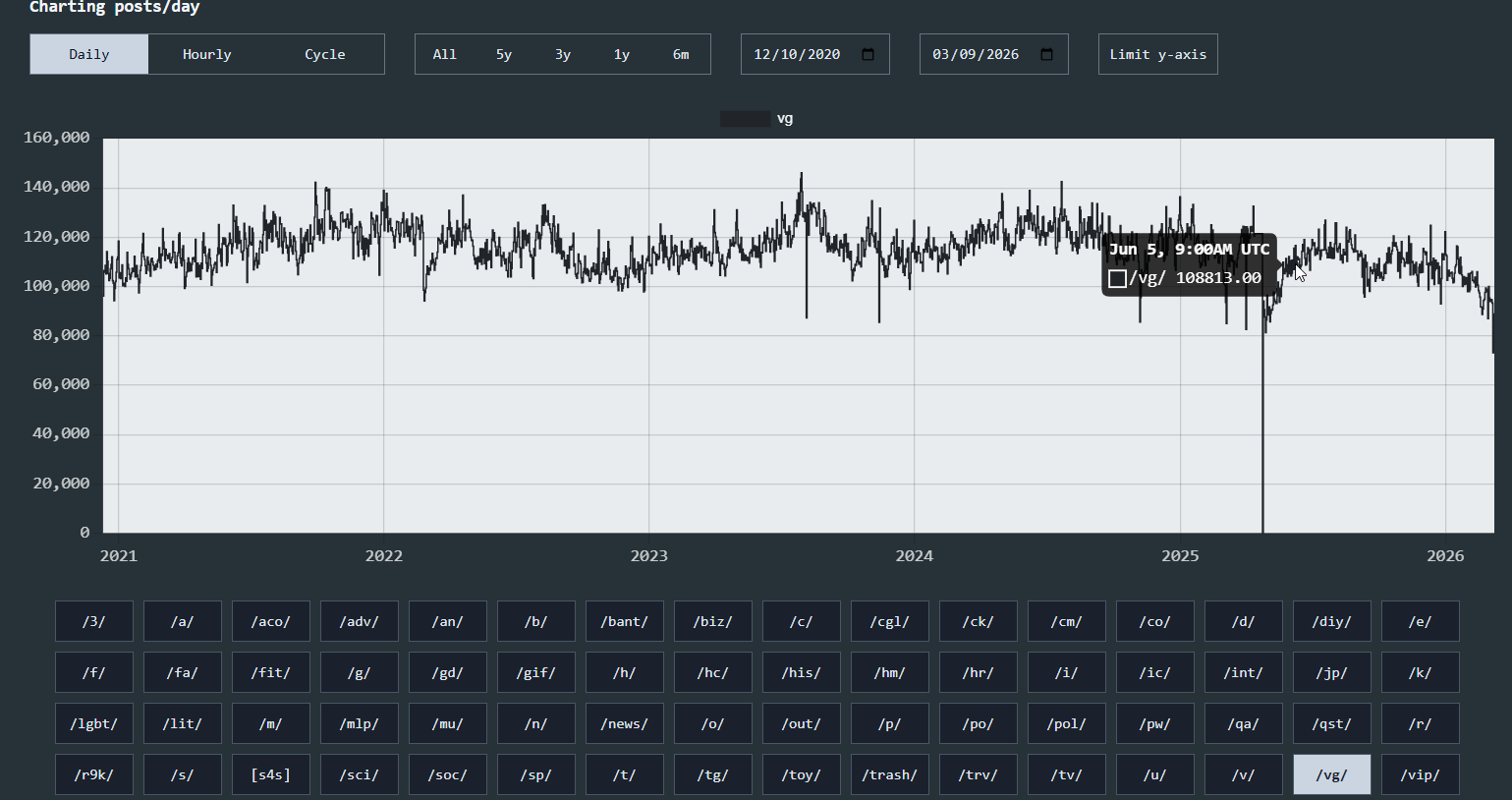Screen dimensions: 1512x800
Task: Click the /diy/ board button
Action: tap(1332, 621)
